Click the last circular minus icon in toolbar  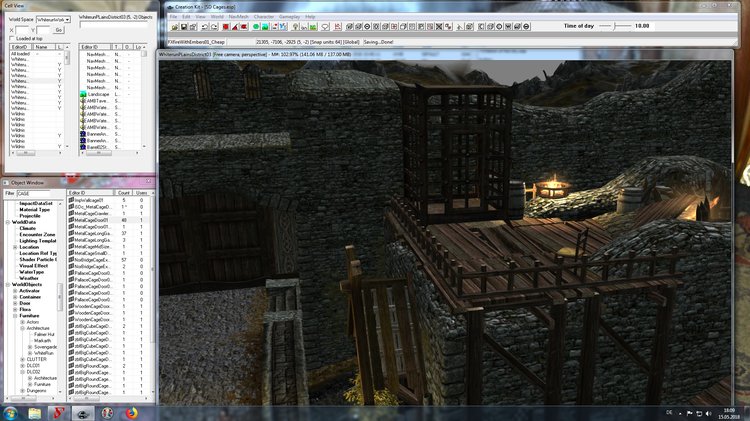pyautogui.click(x=526, y=27)
